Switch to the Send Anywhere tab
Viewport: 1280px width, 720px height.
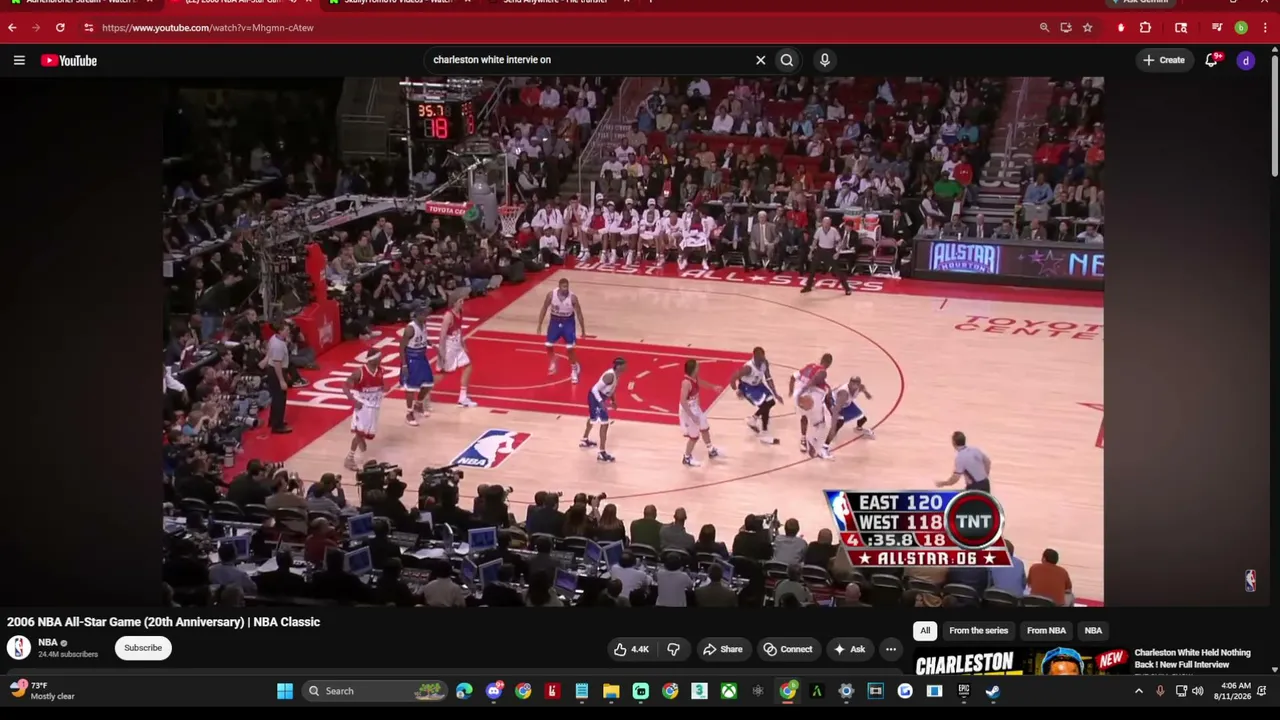click(560, 3)
